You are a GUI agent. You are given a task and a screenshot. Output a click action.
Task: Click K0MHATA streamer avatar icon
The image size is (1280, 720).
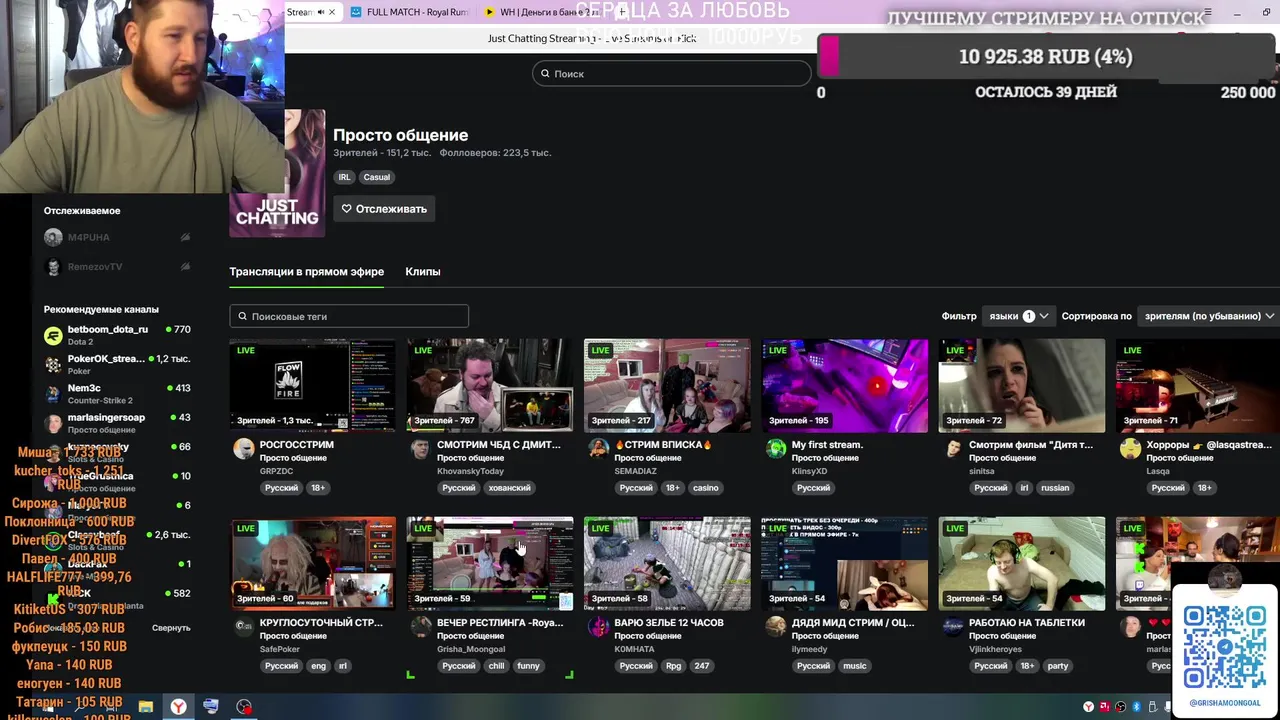pyautogui.click(x=598, y=626)
